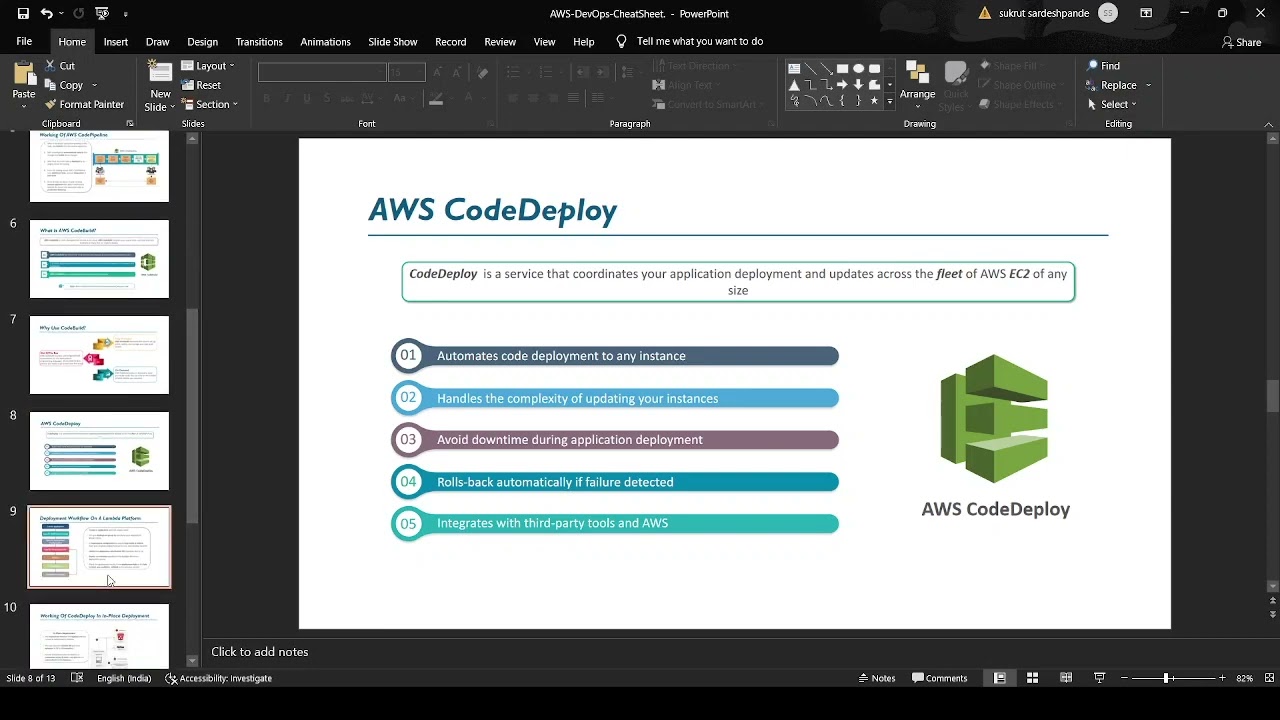Viewport: 1280px width, 720px height.
Task: Click the AWS CodeDeploy slide title
Action: pyautogui.click(x=492, y=210)
